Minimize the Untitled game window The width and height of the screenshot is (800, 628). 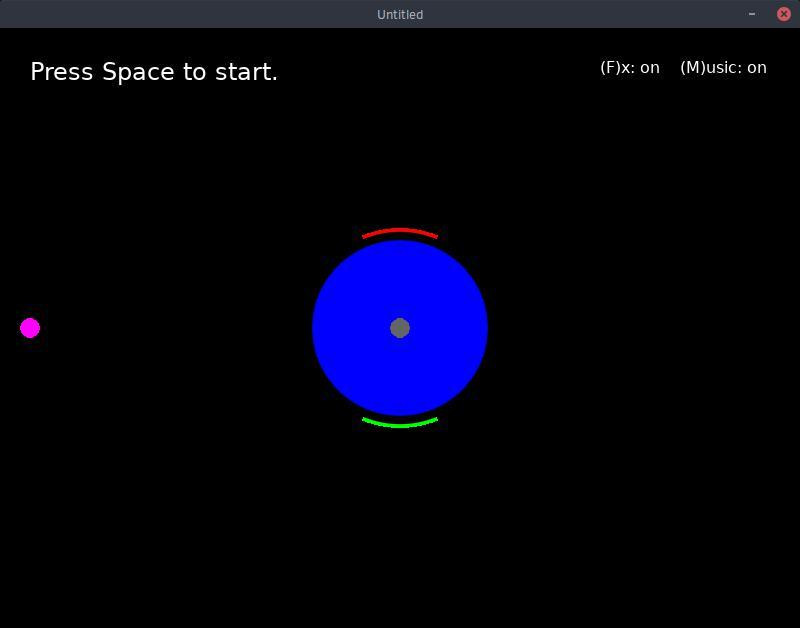click(752, 14)
